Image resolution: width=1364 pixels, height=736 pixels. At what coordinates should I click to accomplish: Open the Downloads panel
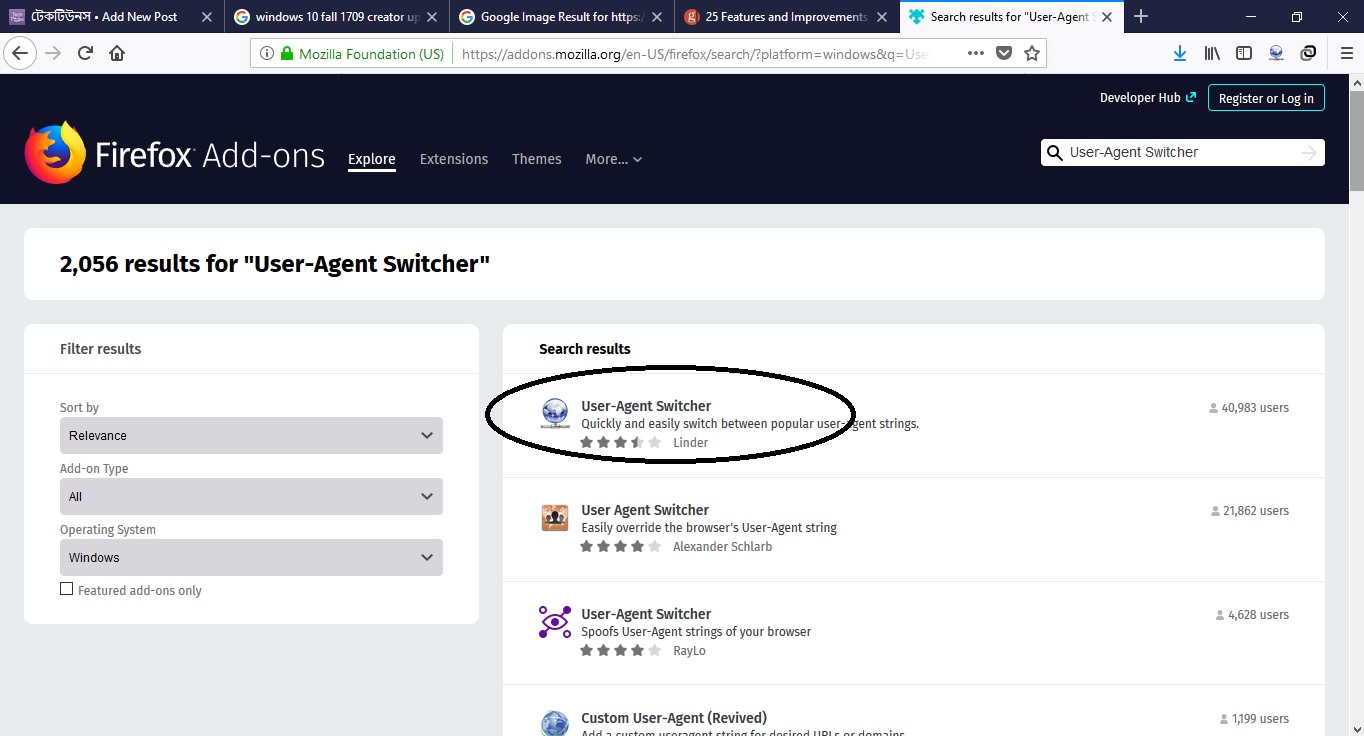click(1180, 54)
